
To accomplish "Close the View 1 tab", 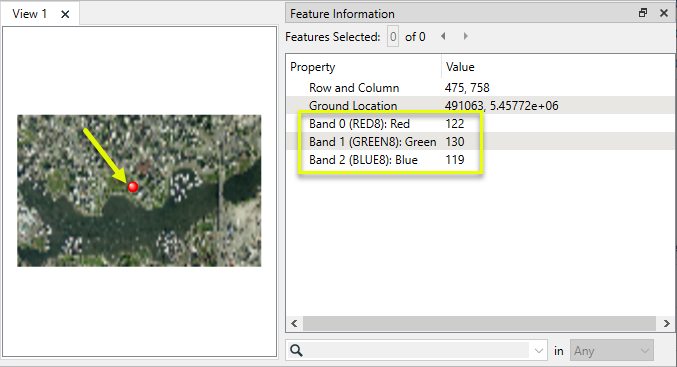I will (65, 14).
